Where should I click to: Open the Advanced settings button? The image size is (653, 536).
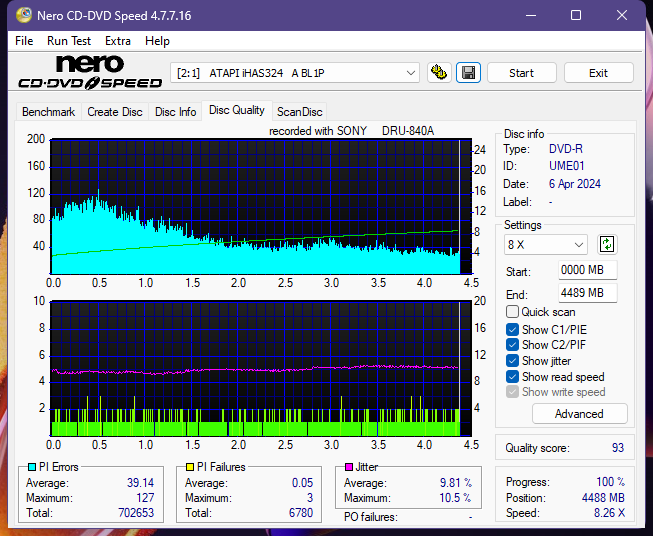(x=579, y=414)
